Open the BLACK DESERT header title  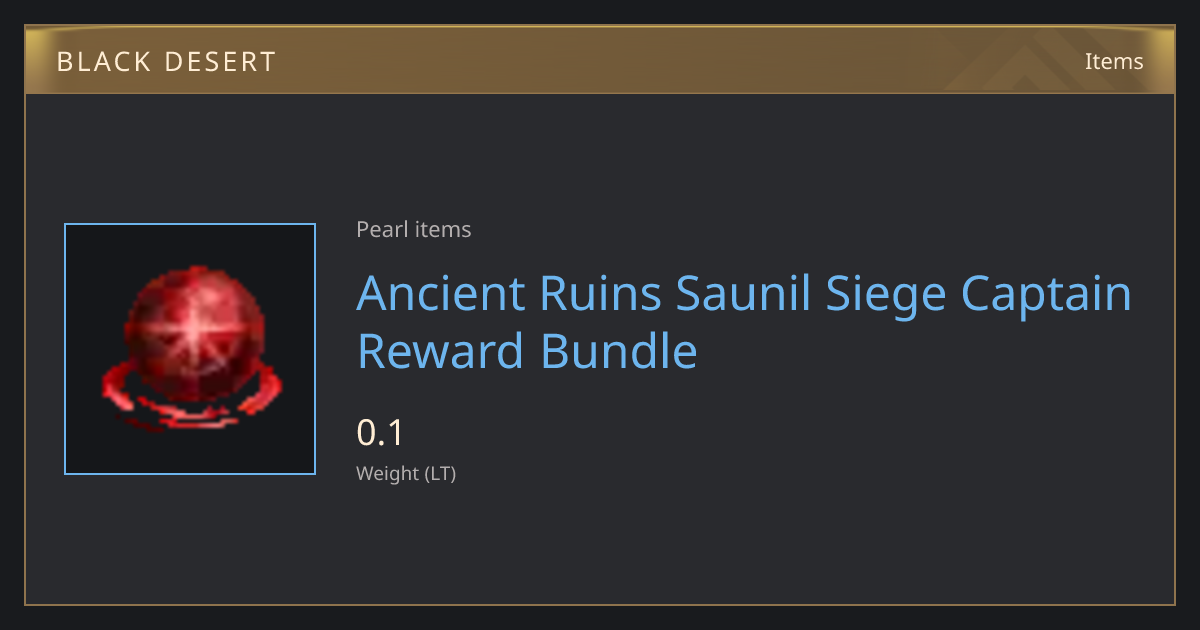[166, 62]
